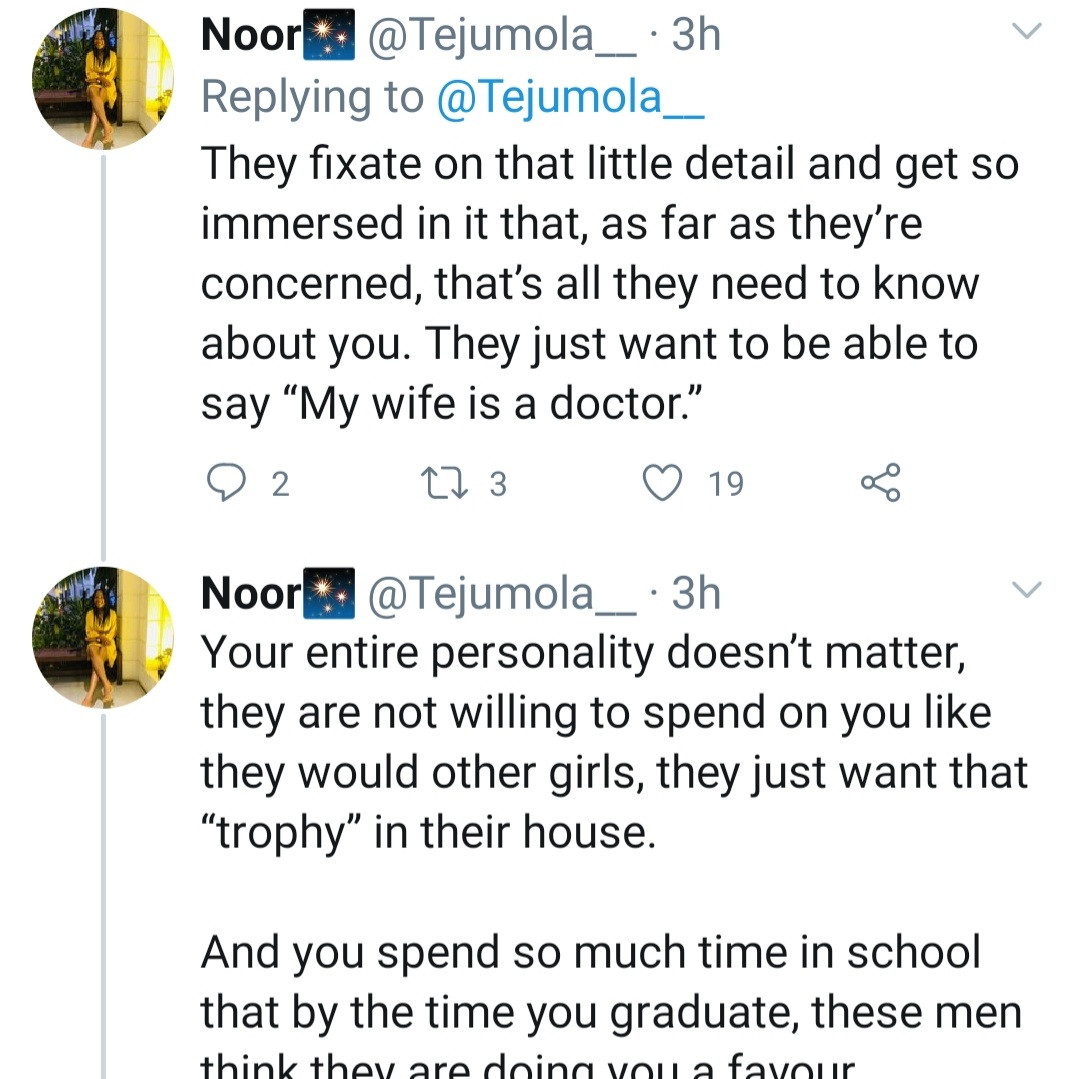
Task: Click the retweet count of 3
Action: 498,485
